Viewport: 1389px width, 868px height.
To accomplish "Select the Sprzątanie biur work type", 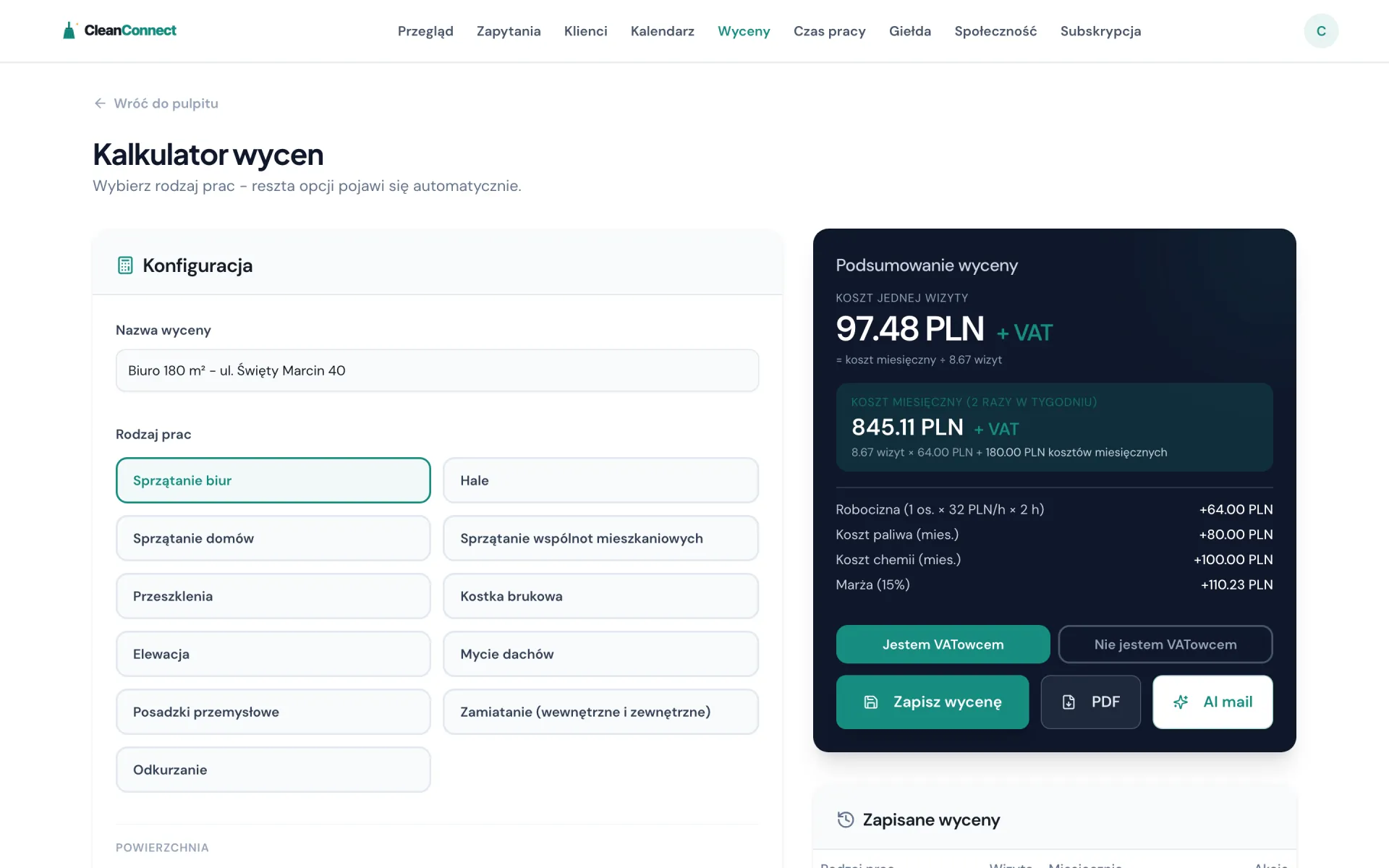I will pos(273,480).
